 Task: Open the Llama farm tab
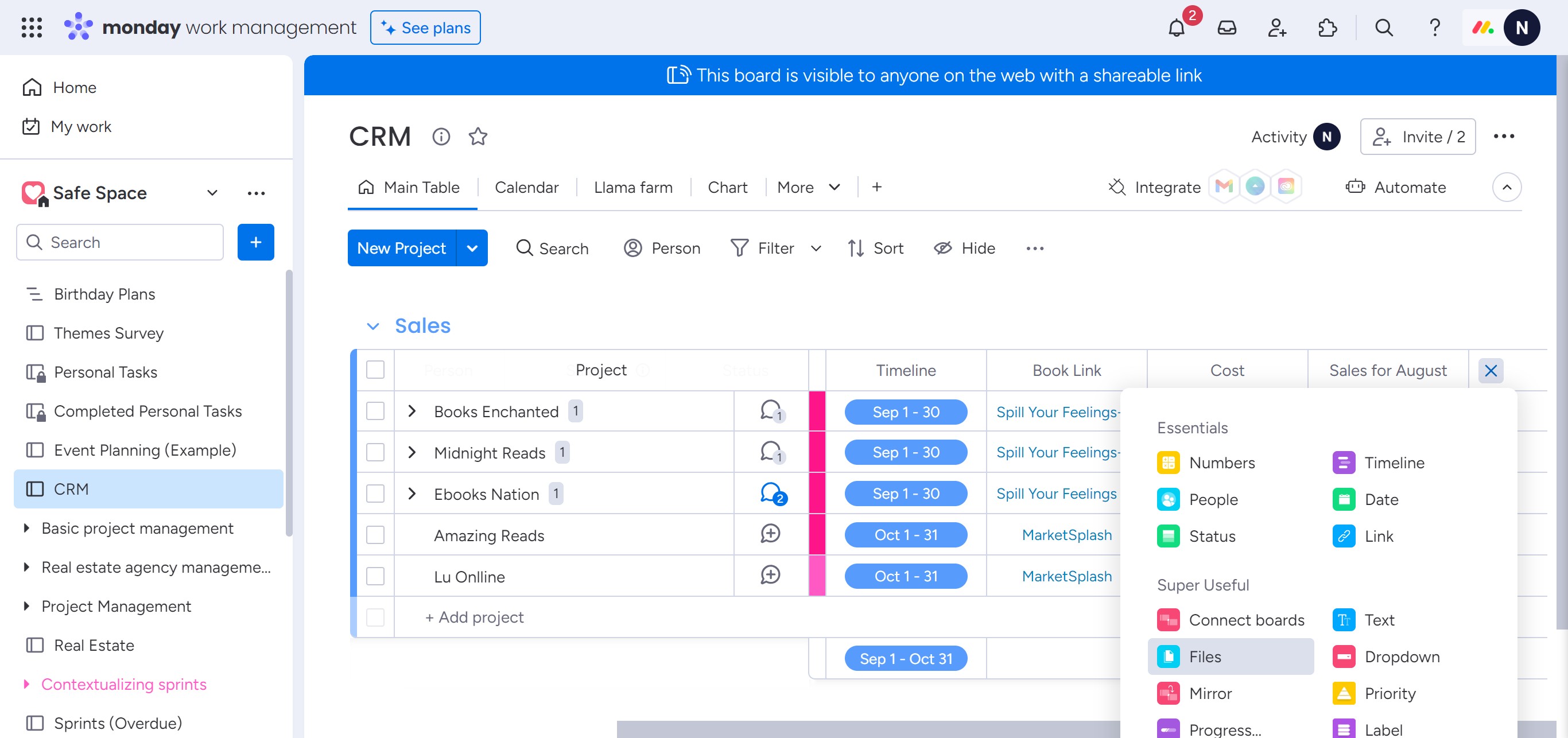(633, 188)
